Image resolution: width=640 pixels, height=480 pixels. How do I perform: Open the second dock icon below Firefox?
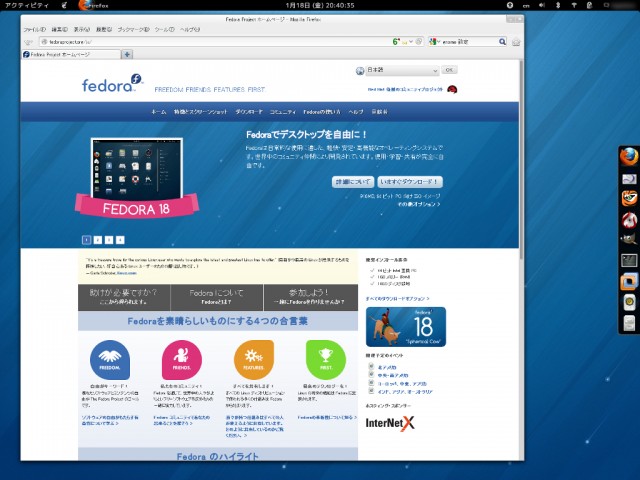(629, 178)
